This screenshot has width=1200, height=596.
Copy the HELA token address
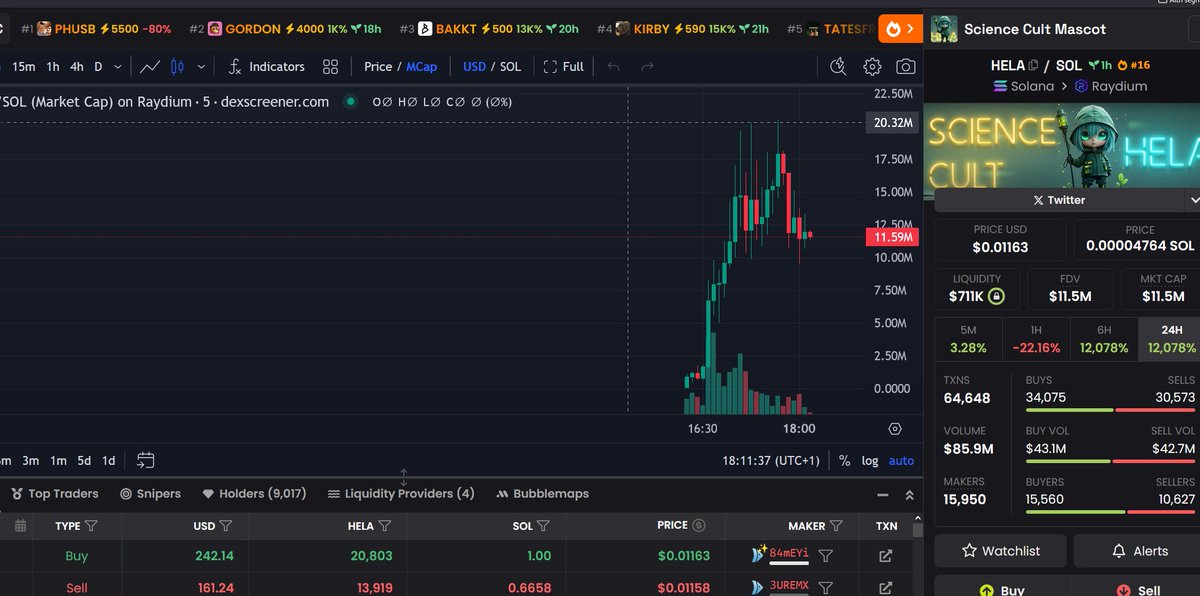(x=1033, y=66)
